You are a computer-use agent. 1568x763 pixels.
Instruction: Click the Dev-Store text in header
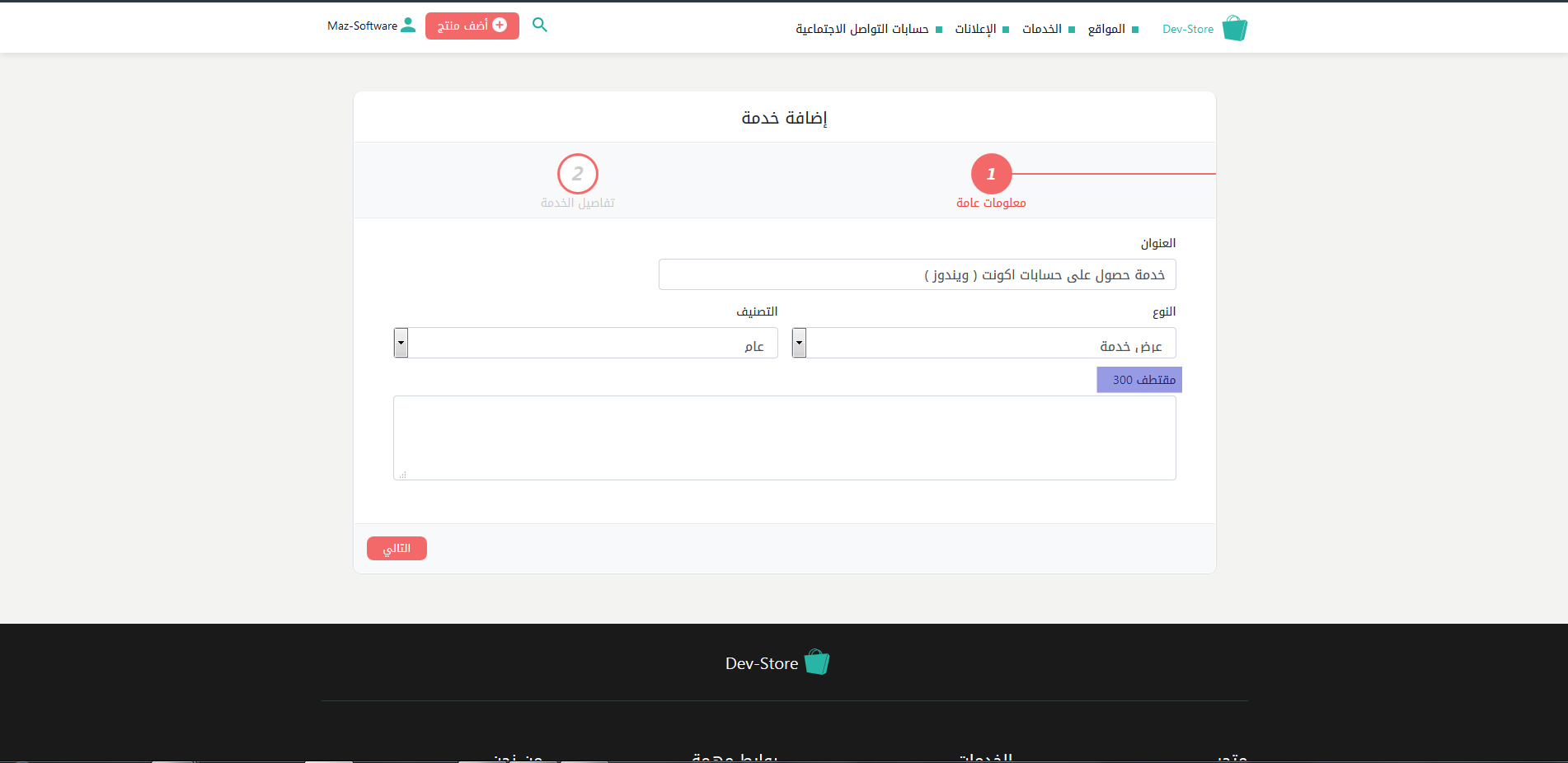pyautogui.click(x=1187, y=29)
